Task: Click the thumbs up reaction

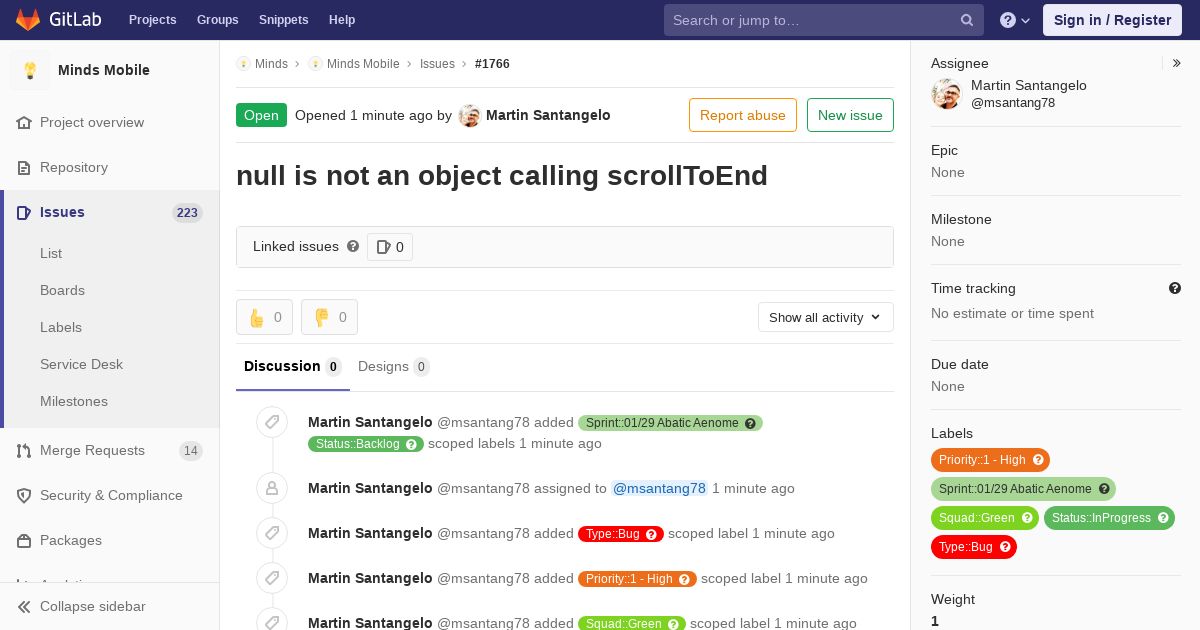Action: [264, 317]
